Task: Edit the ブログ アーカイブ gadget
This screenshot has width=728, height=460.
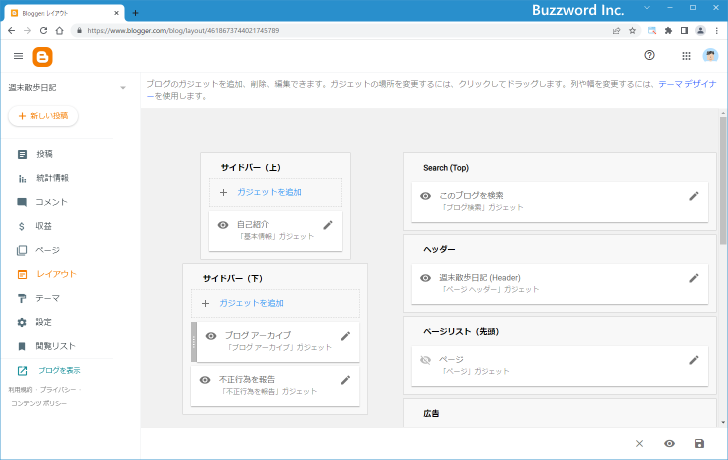Action: [345, 336]
